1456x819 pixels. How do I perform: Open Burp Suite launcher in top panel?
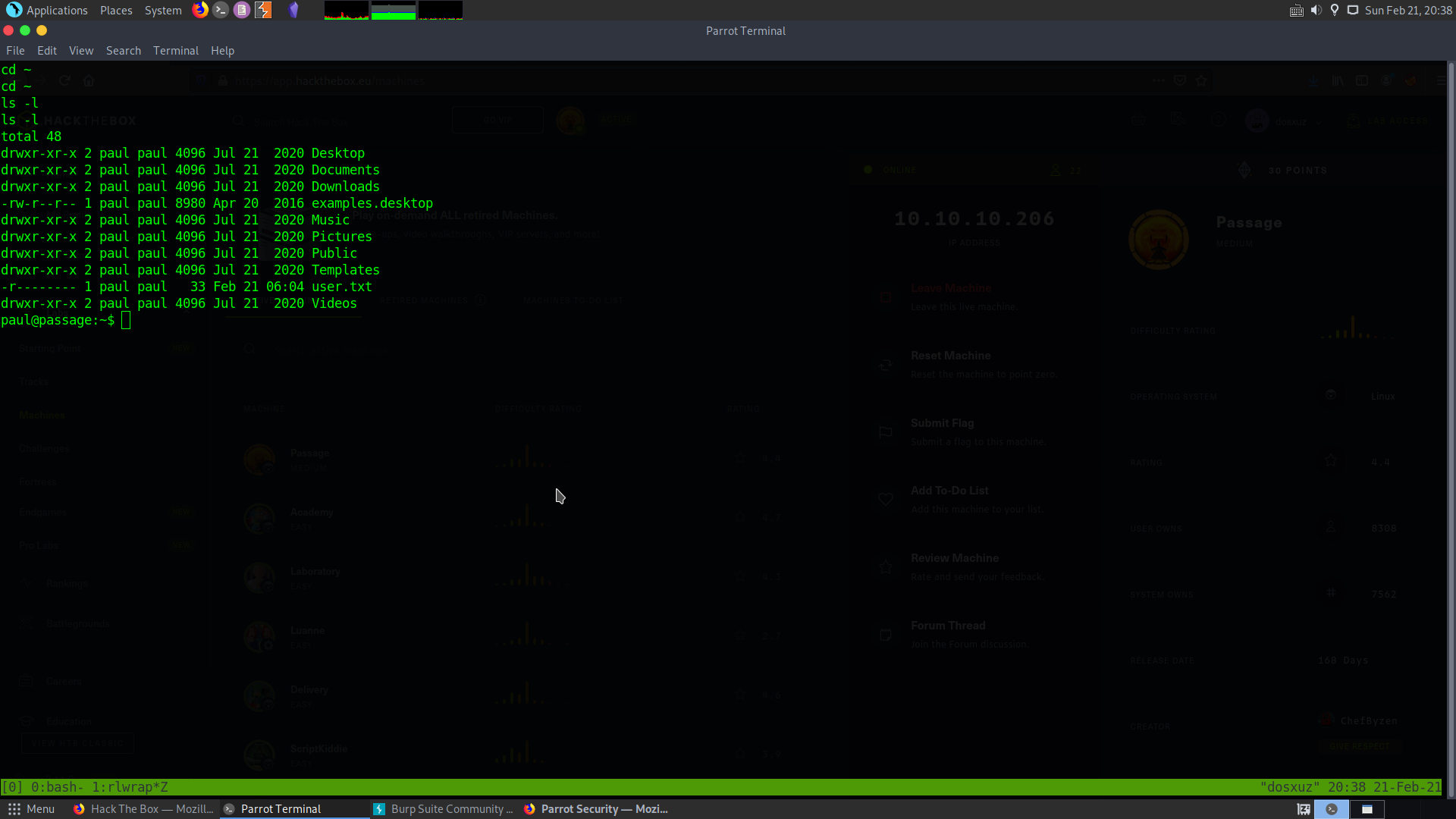coord(263,10)
